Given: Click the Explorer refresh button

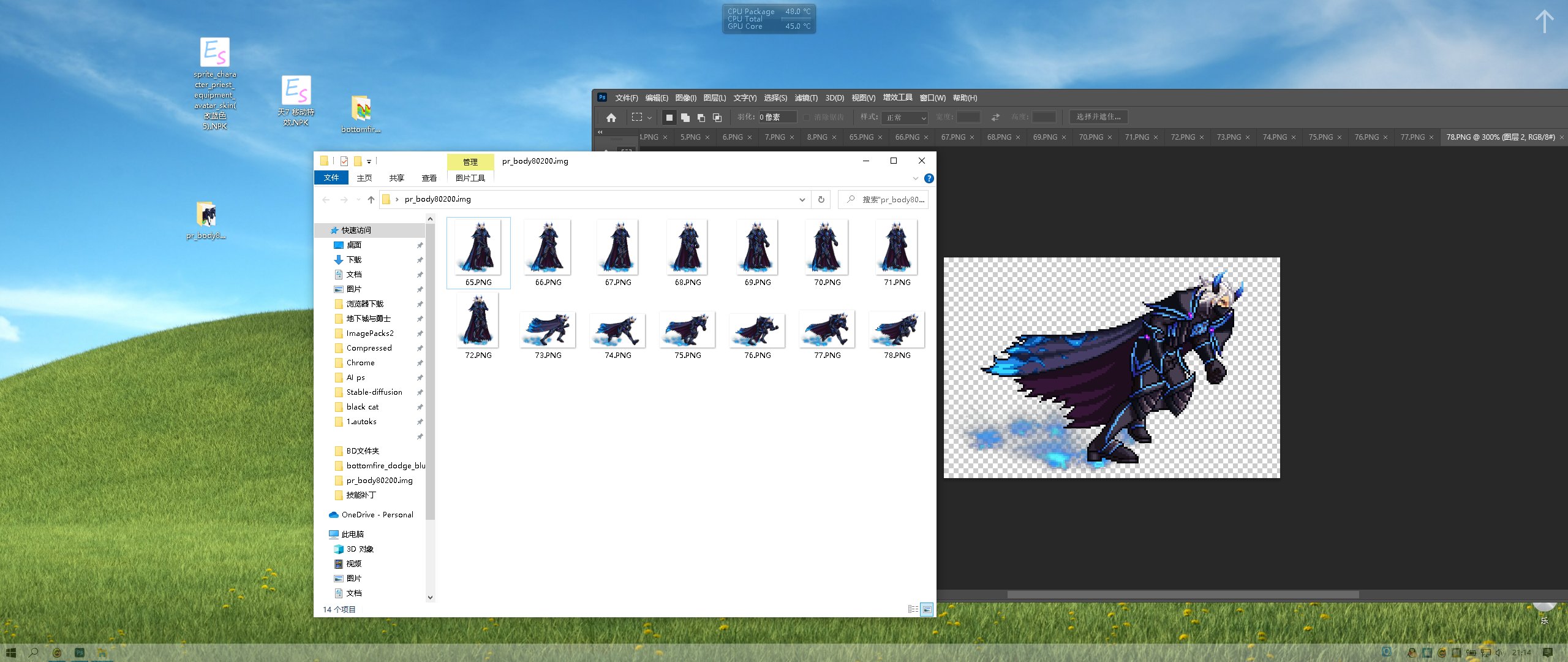Looking at the screenshot, I should pos(821,199).
